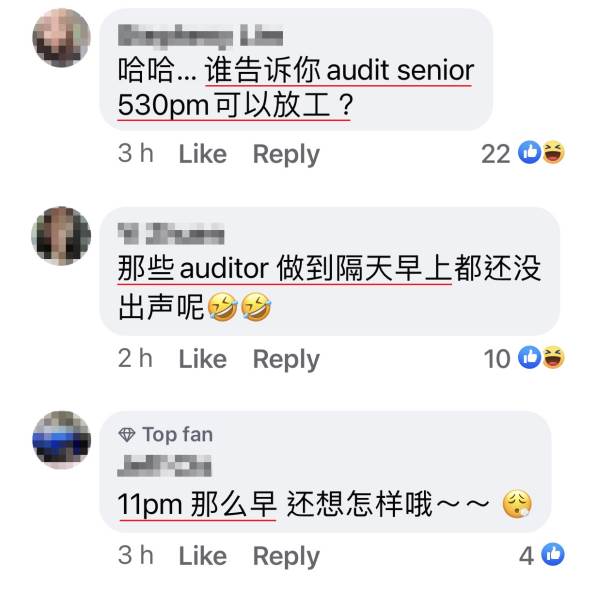Open the laughing reaction beside 10
Screen dimensions: 589x595
tap(553, 357)
